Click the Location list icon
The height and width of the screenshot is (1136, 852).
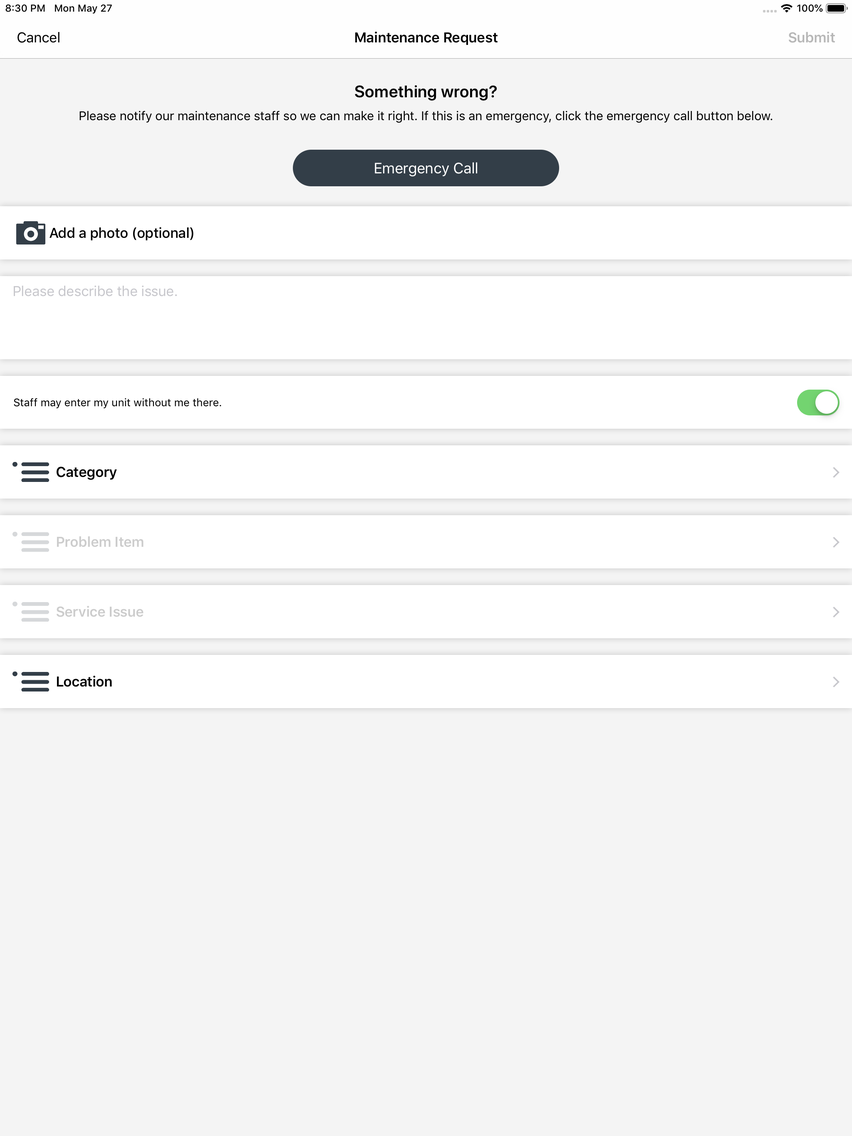coord(31,681)
